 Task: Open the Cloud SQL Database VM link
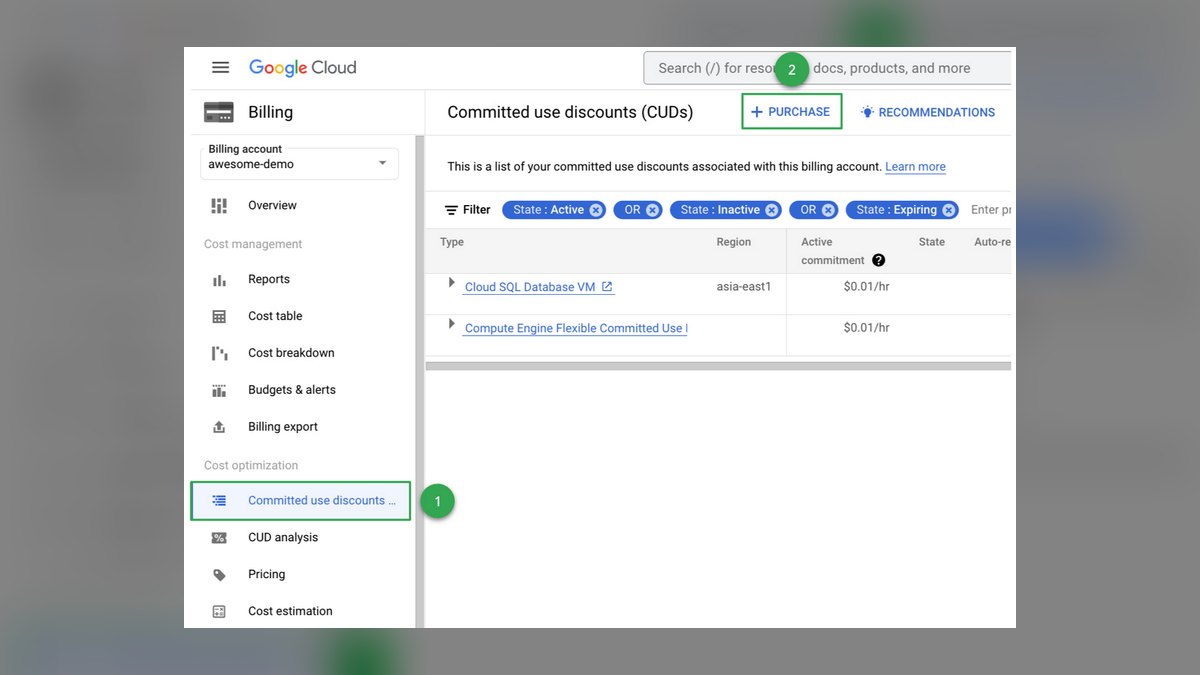click(530, 288)
